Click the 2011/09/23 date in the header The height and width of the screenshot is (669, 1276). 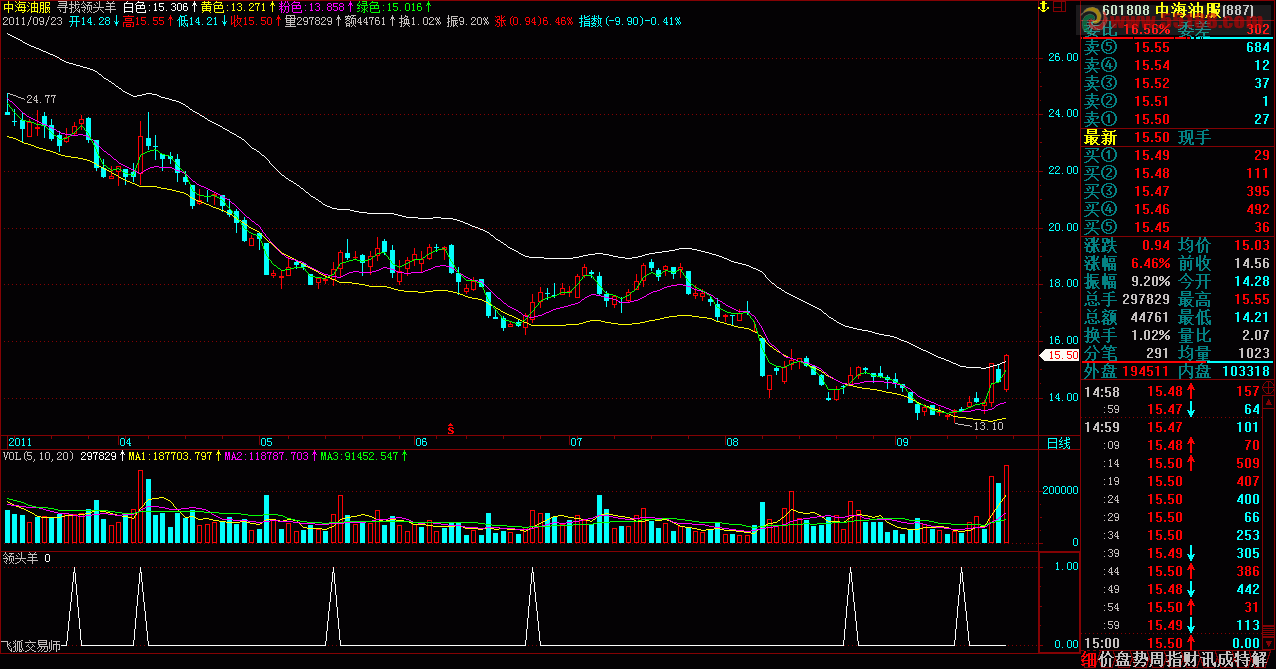pyautogui.click(x=33, y=20)
